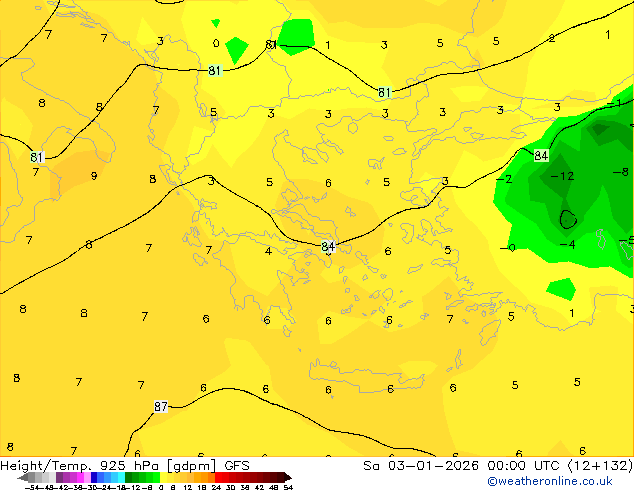Select the '-8' temperature value
This screenshot has height=490, width=634.
(x=621, y=172)
